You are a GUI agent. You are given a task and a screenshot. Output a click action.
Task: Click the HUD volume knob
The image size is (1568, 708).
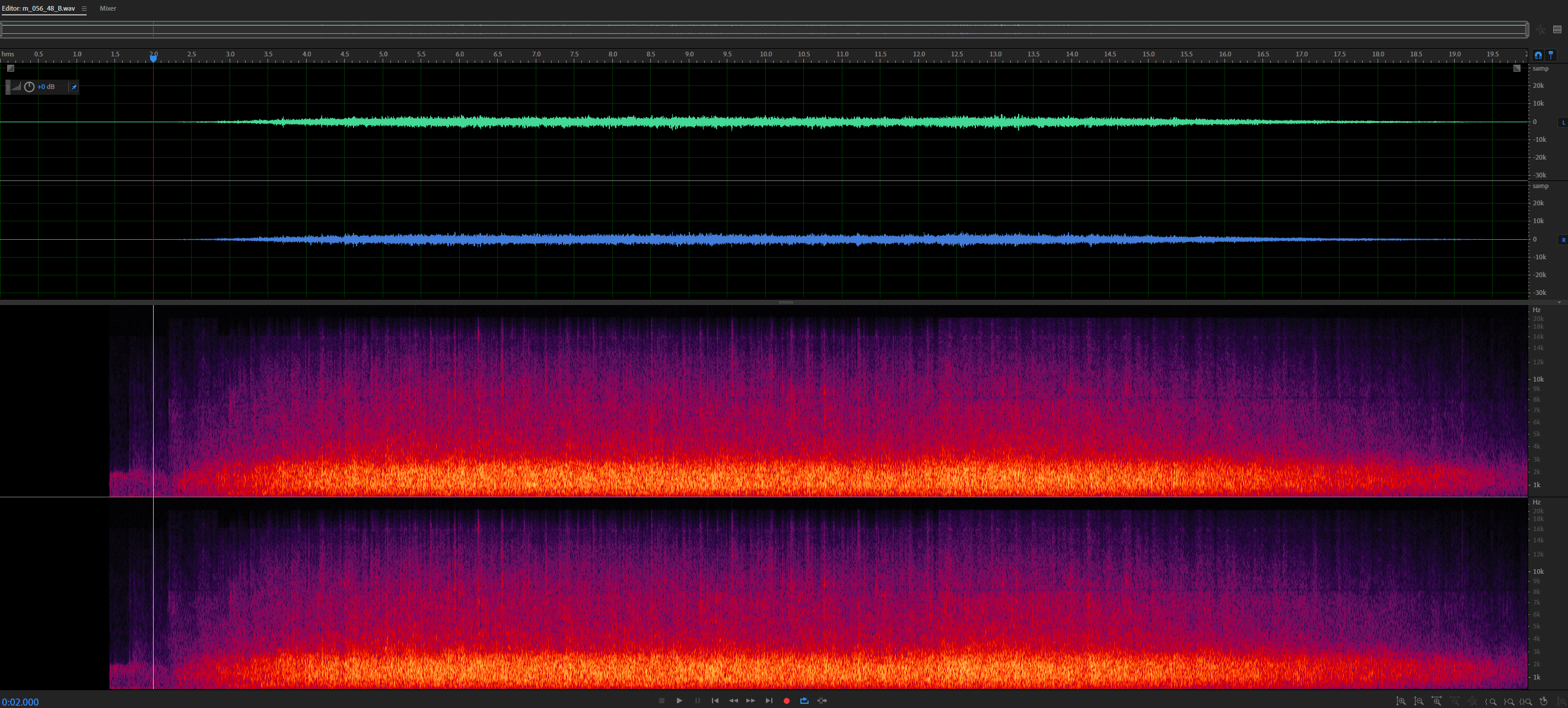coord(29,87)
